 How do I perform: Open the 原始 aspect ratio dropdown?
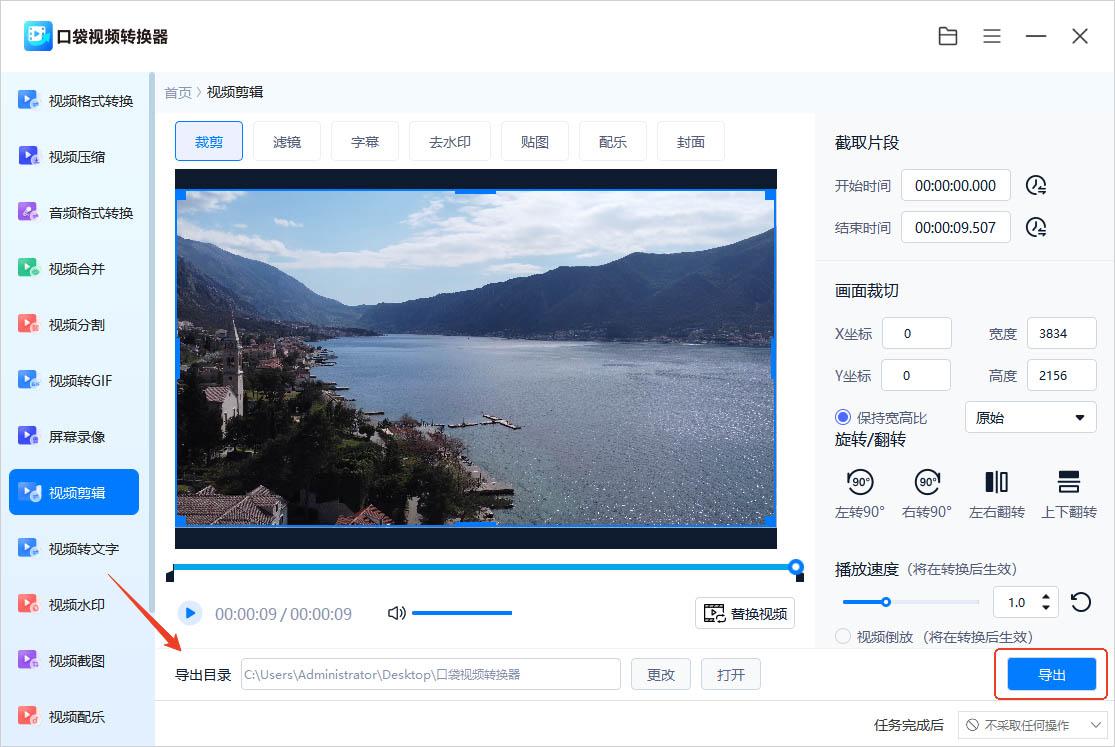1030,418
